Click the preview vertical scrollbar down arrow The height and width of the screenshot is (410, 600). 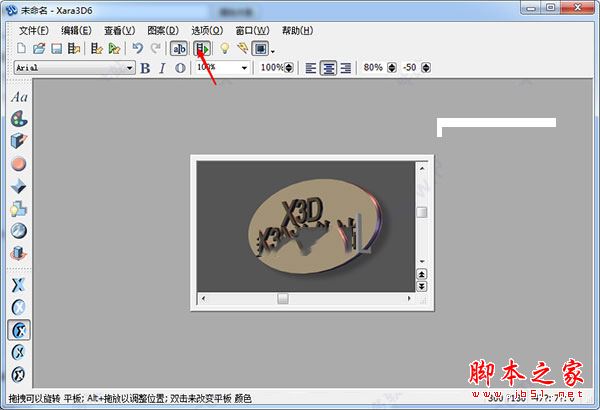tap(422, 261)
